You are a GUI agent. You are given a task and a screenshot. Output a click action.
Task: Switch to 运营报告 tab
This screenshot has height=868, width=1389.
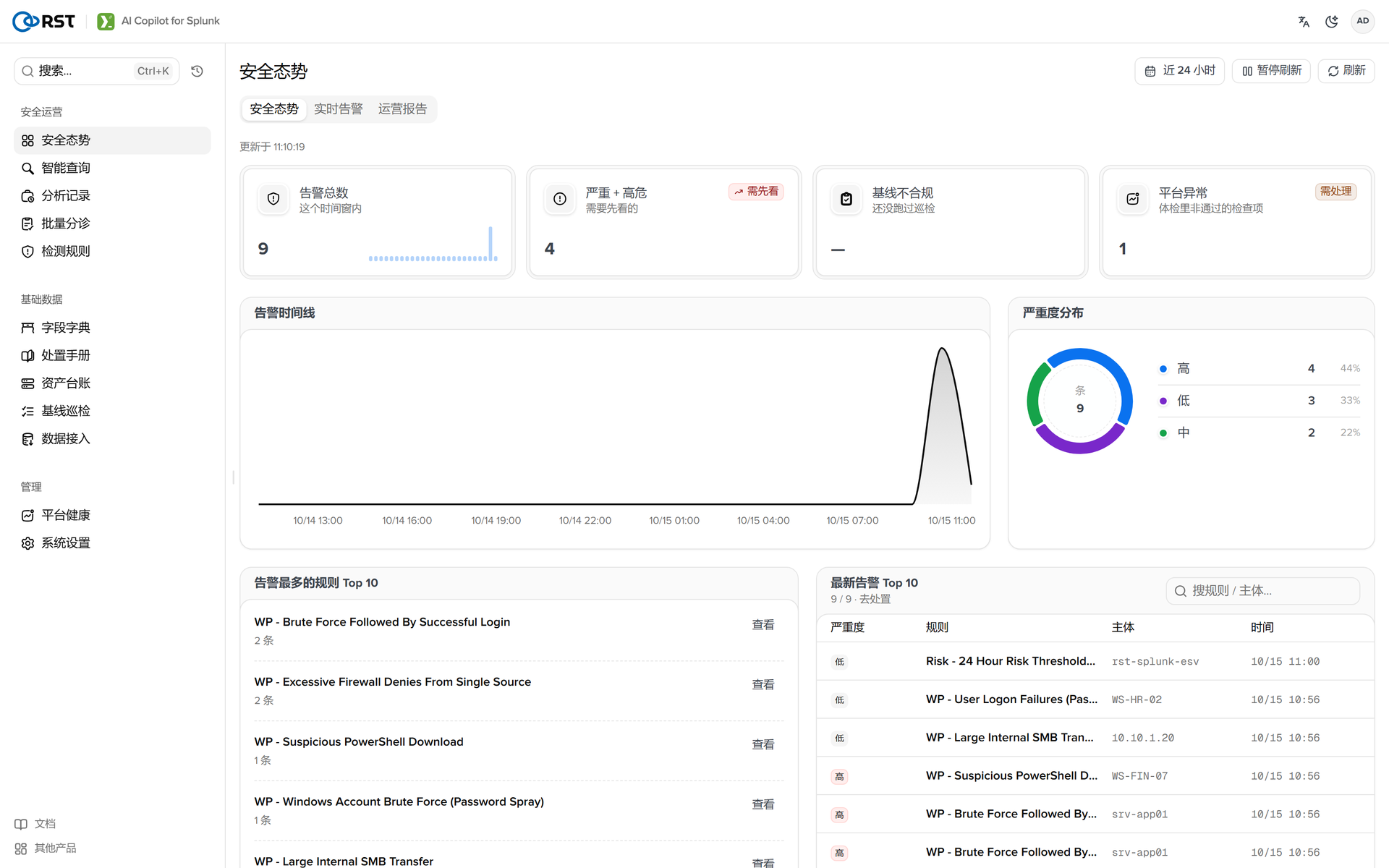tap(402, 109)
